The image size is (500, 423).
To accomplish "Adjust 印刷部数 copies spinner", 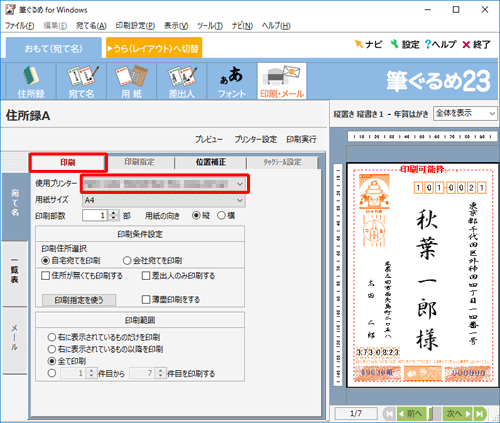I will coord(113,215).
